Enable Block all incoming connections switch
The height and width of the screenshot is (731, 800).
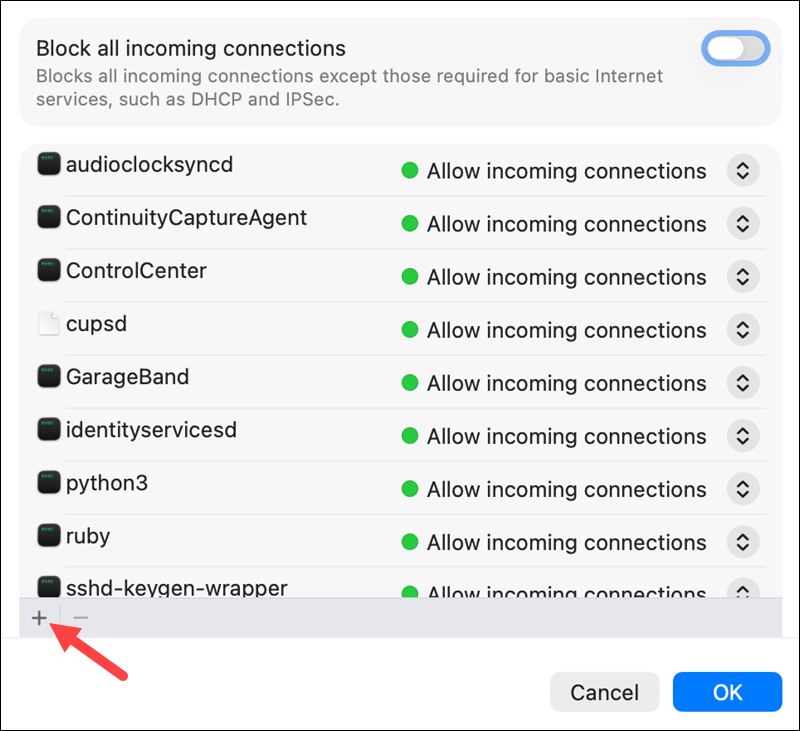click(x=735, y=48)
